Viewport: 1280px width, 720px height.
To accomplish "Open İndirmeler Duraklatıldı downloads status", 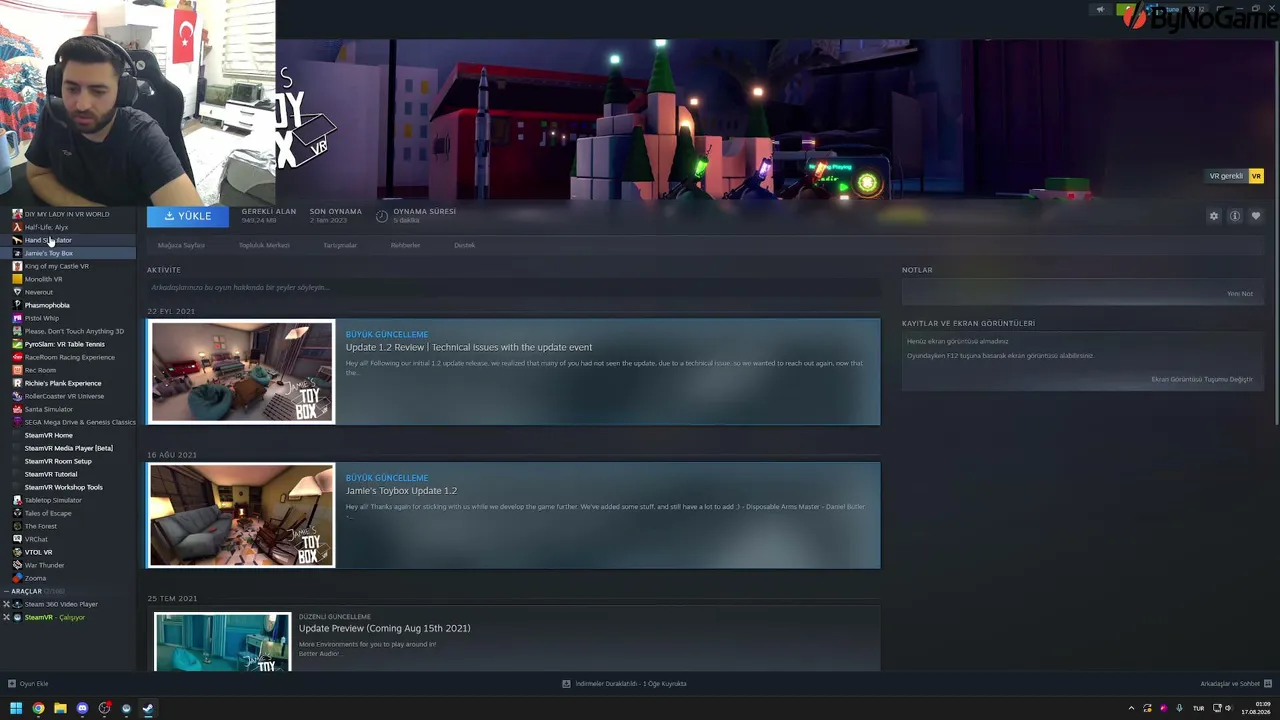I will tap(624, 684).
